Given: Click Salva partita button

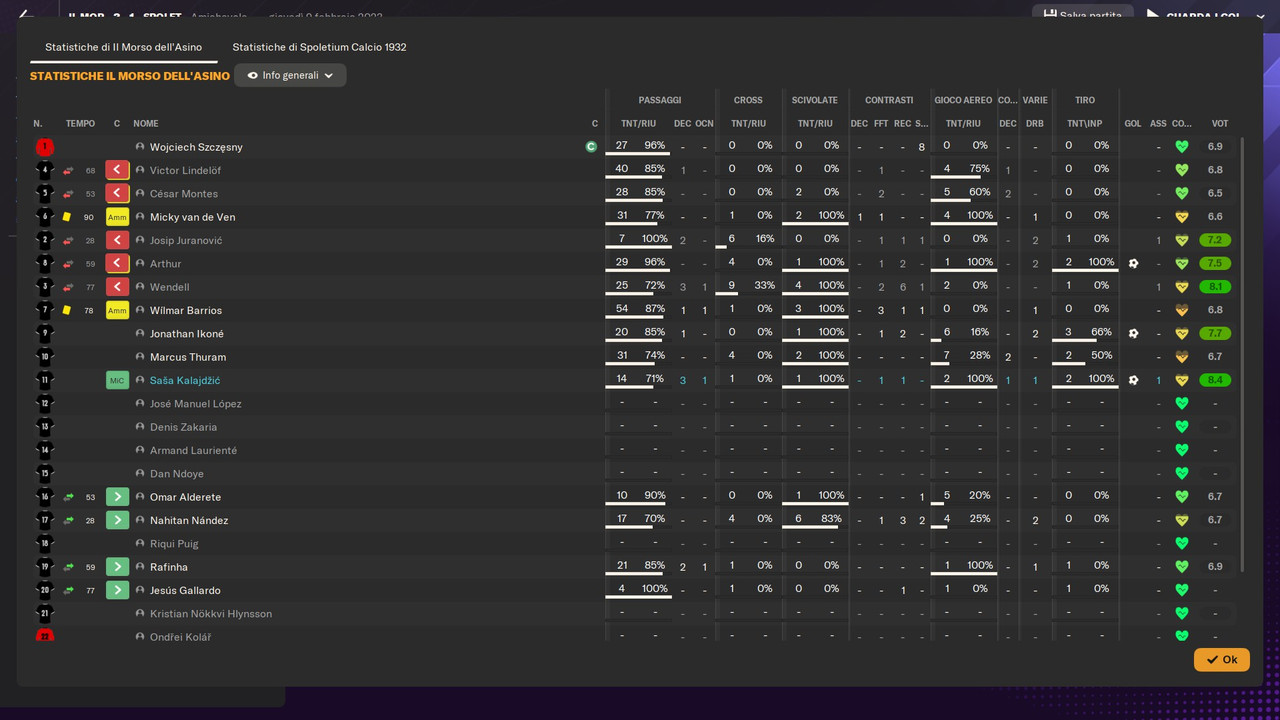Looking at the screenshot, I should coord(1083,15).
